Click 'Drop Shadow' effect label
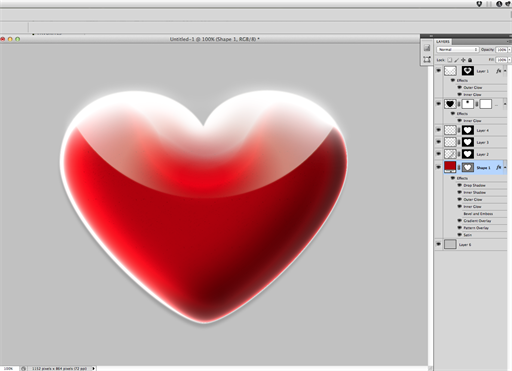 [x=474, y=185]
